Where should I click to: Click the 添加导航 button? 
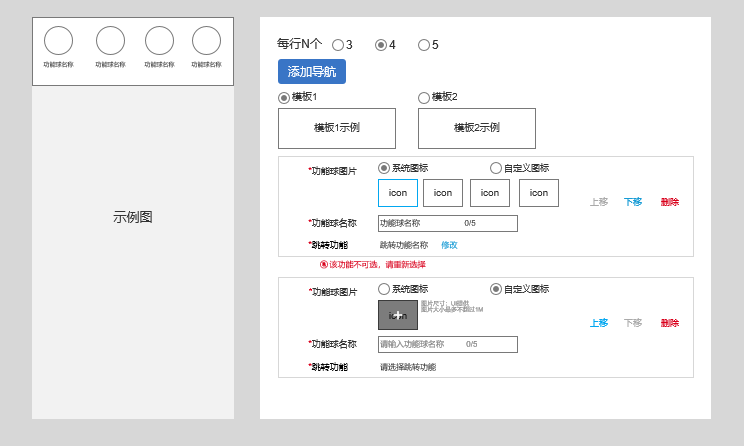311,71
